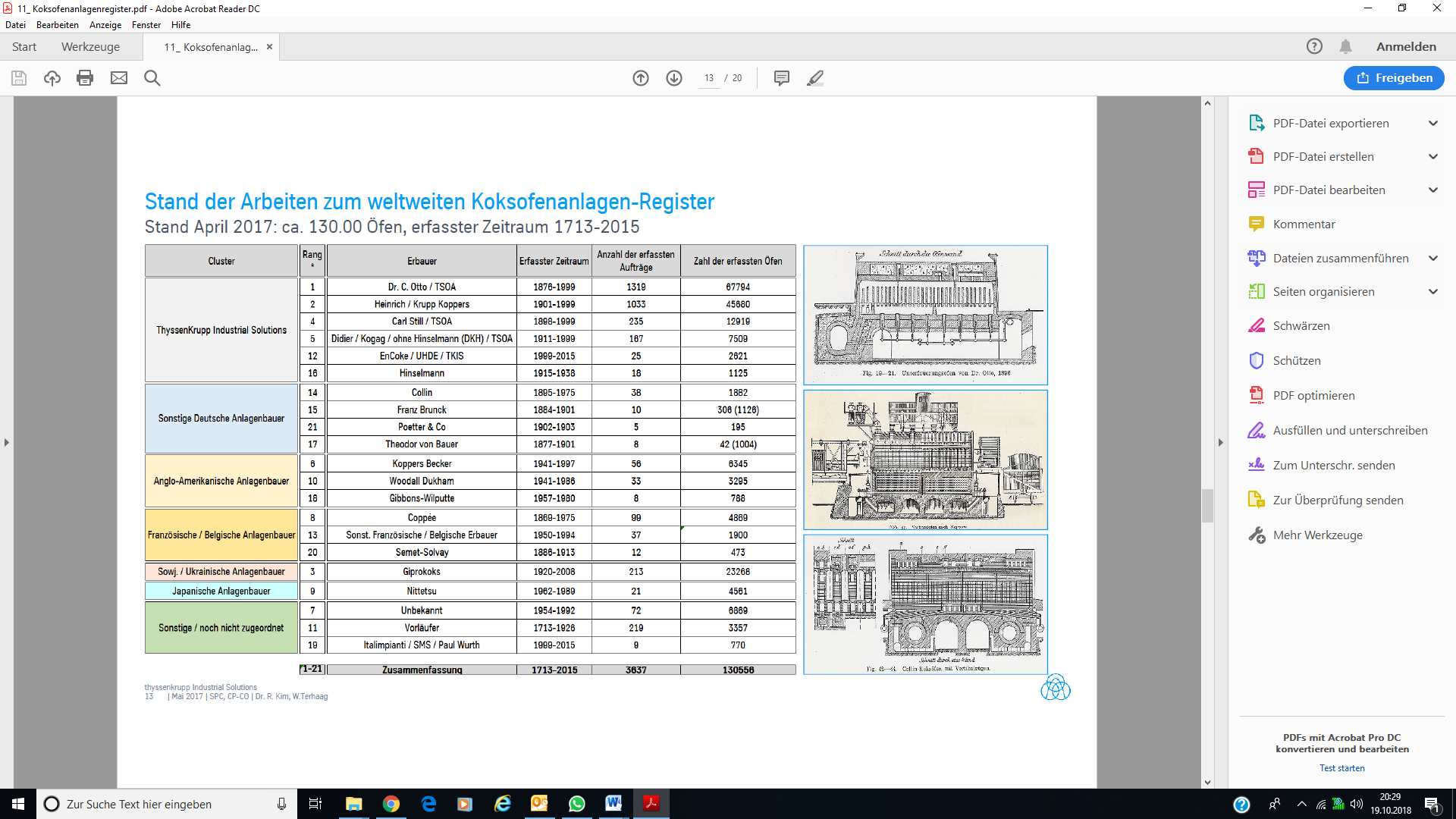Click ThyssenKrupp Industrial Solutions cluster cell

tap(221, 330)
